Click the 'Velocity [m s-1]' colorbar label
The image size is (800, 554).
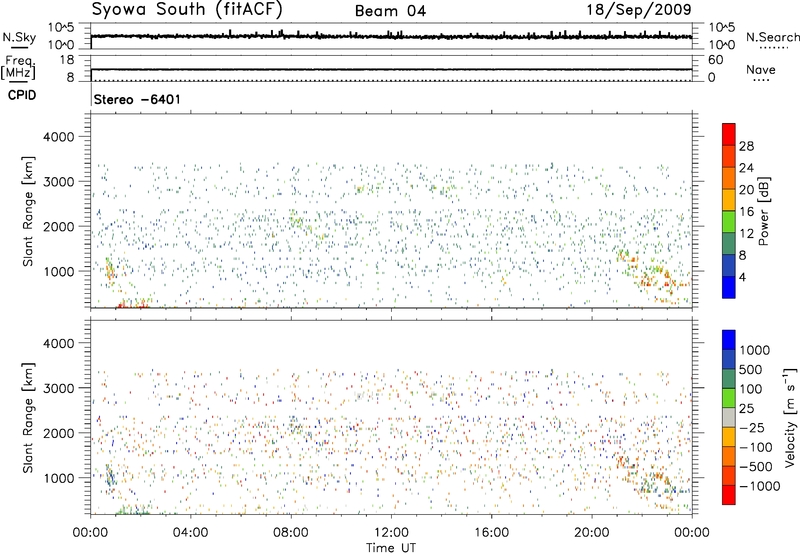pyautogui.click(x=790, y=417)
